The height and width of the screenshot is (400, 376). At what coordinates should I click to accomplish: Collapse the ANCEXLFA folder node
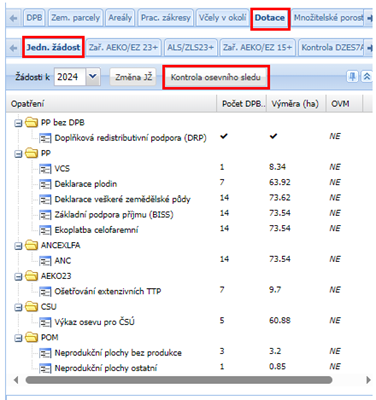pos(18,246)
